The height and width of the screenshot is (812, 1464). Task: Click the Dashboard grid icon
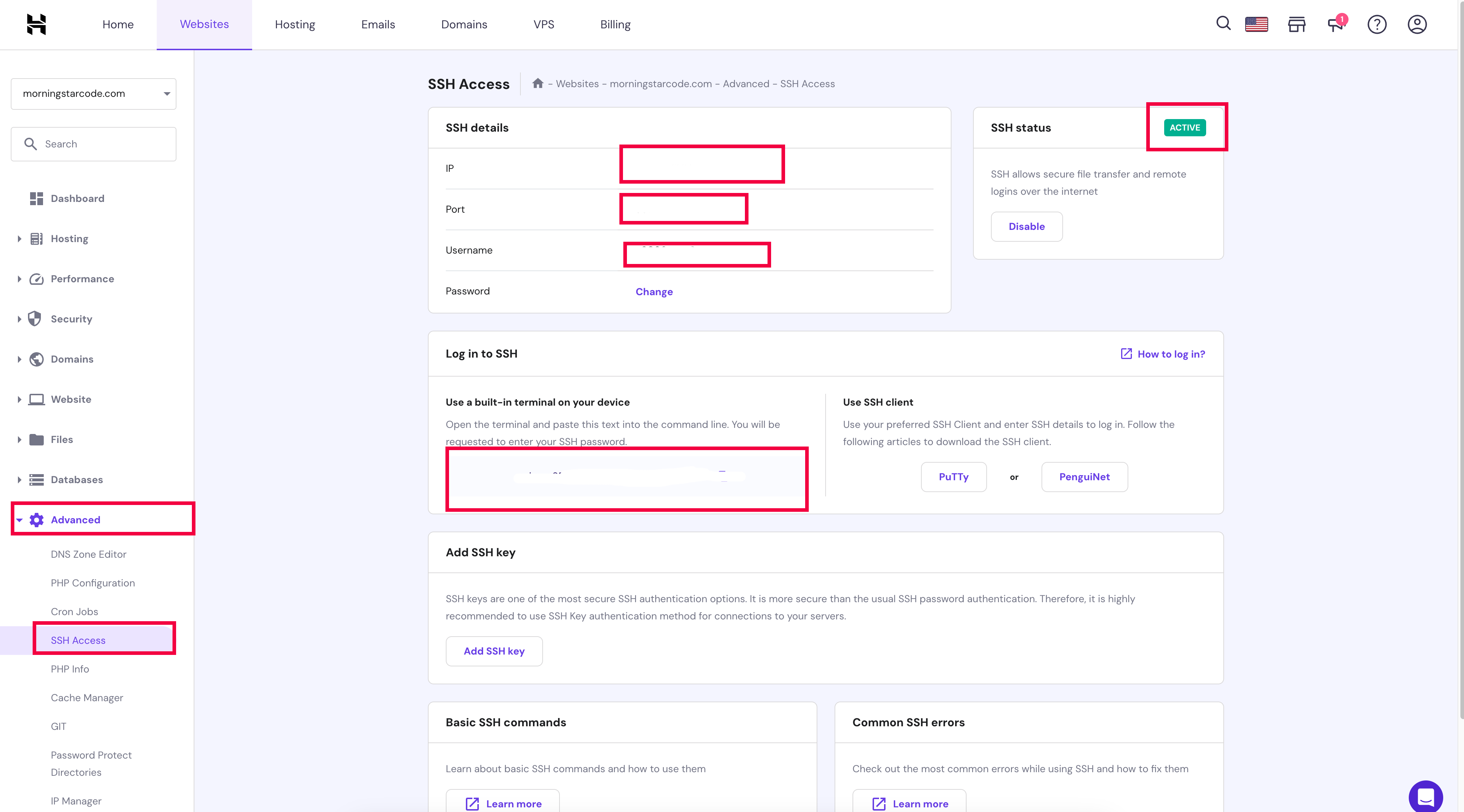(x=36, y=198)
